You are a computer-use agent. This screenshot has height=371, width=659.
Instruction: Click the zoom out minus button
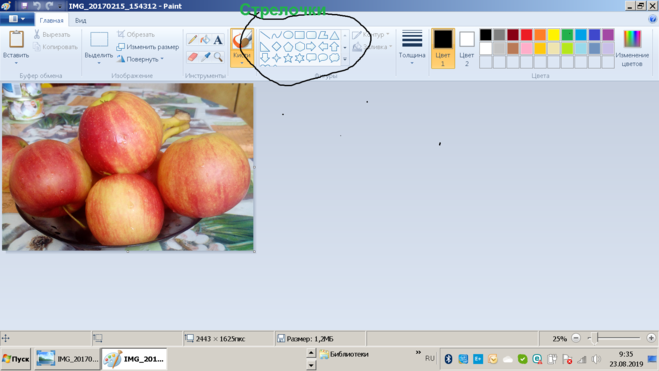click(x=576, y=338)
